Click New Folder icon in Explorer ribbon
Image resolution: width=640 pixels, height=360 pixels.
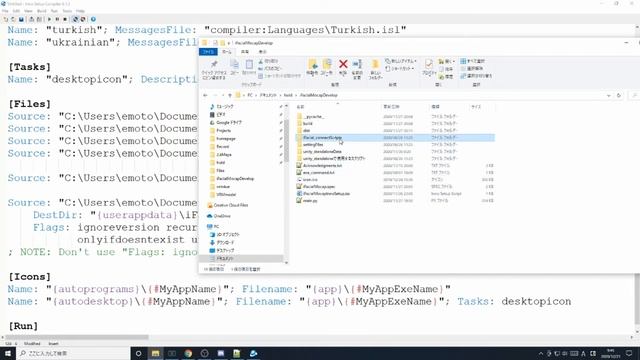pyautogui.click(x=375, y=64)
